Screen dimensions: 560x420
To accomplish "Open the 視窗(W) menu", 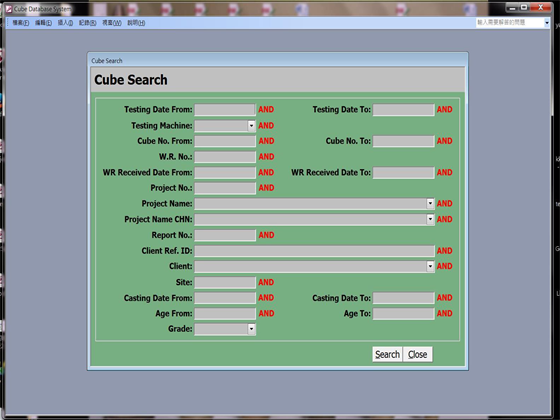I will coord(112,23).
